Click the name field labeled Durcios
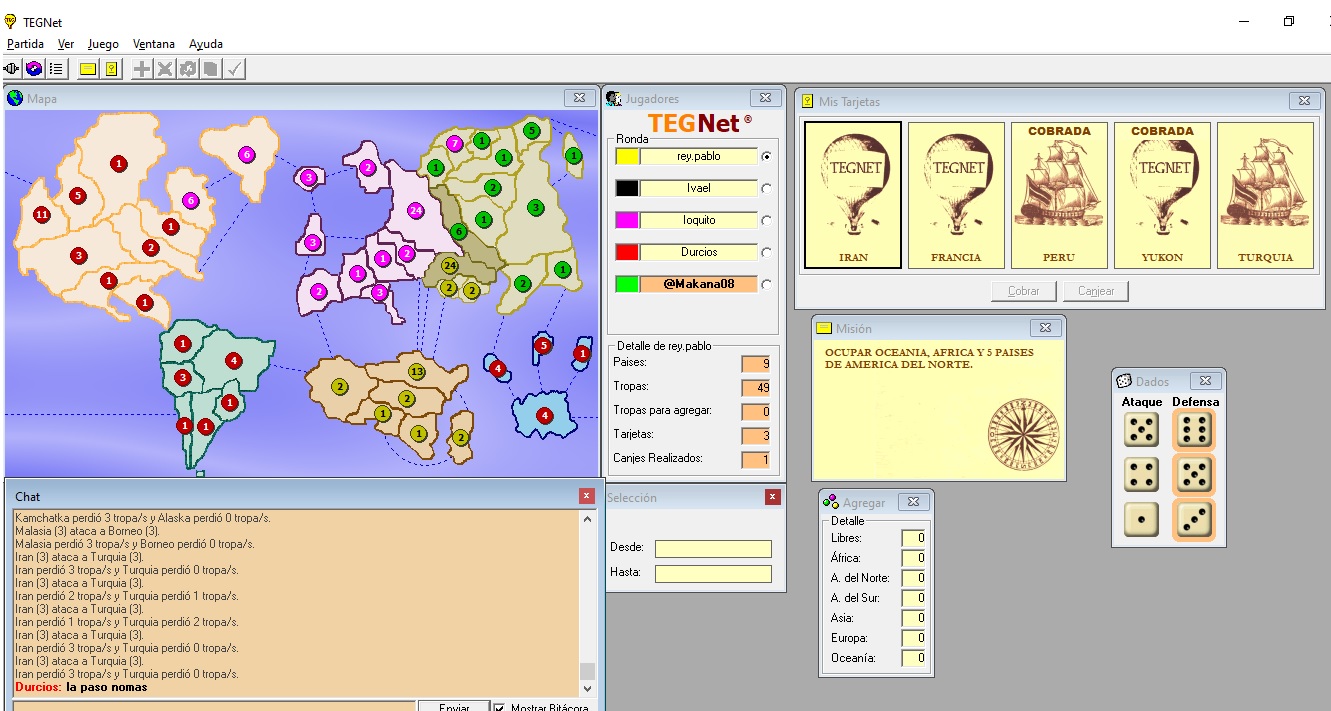Viewport: 1331px width, 711px height. click(x=699, y=252)
